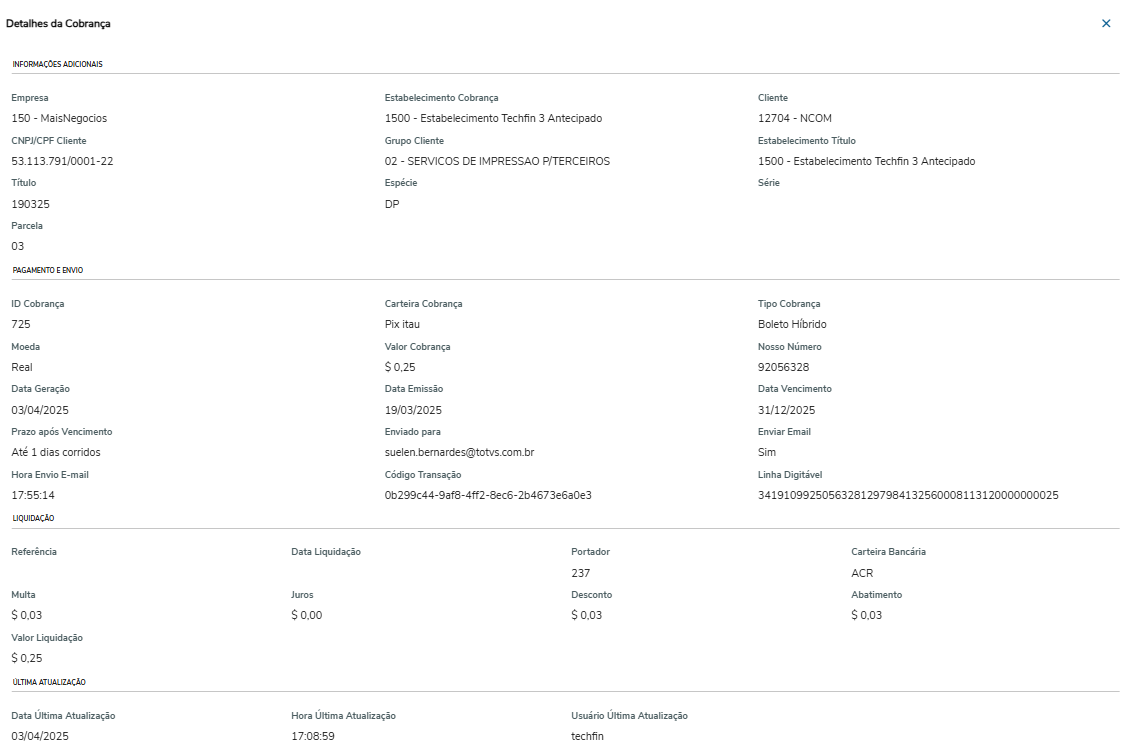This screenshot has height=752, width=1125.
Task: Click the Portador value 237
Action: tap(580, 573)
